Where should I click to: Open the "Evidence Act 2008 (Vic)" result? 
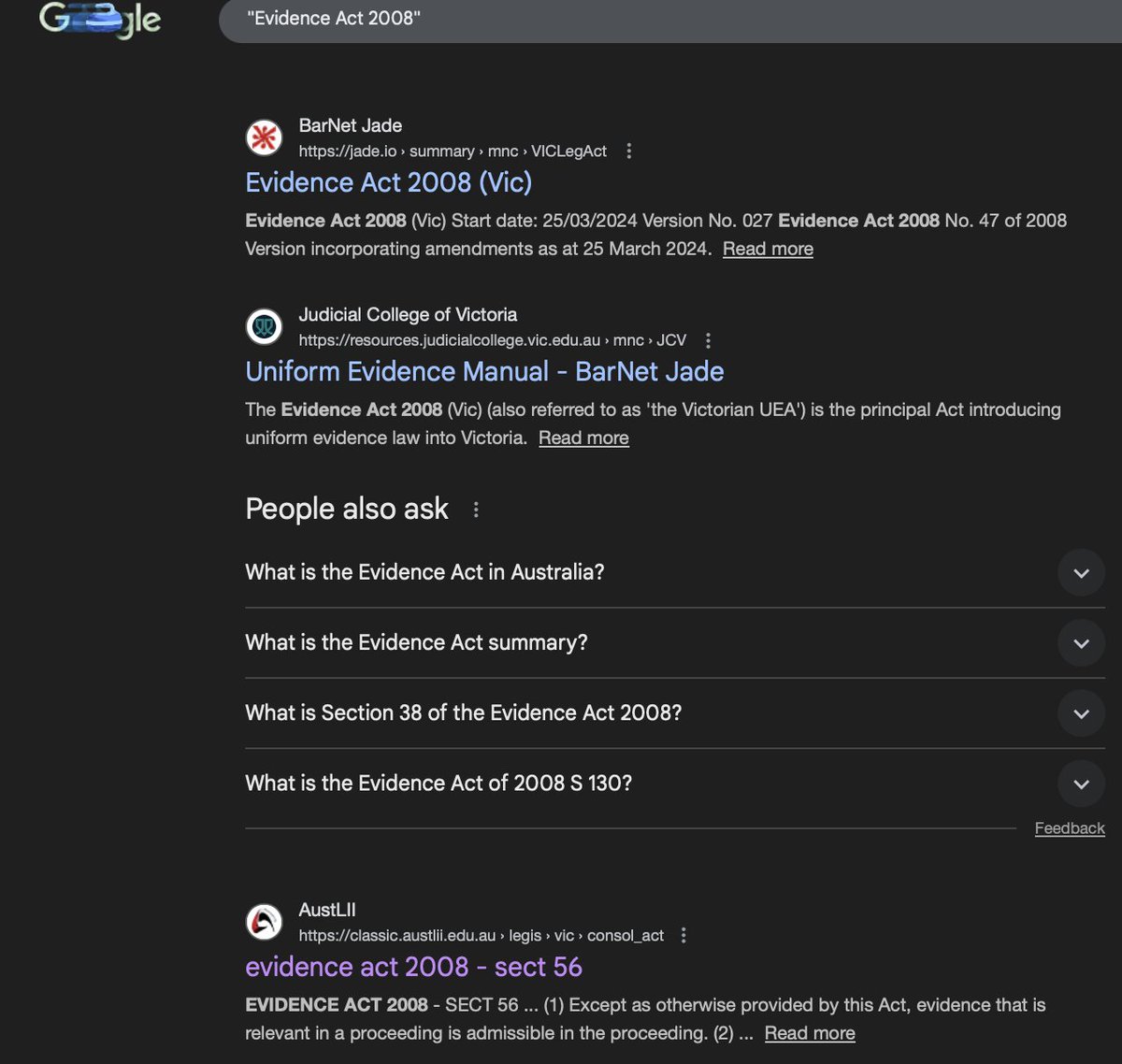click(x=389, y=182)
